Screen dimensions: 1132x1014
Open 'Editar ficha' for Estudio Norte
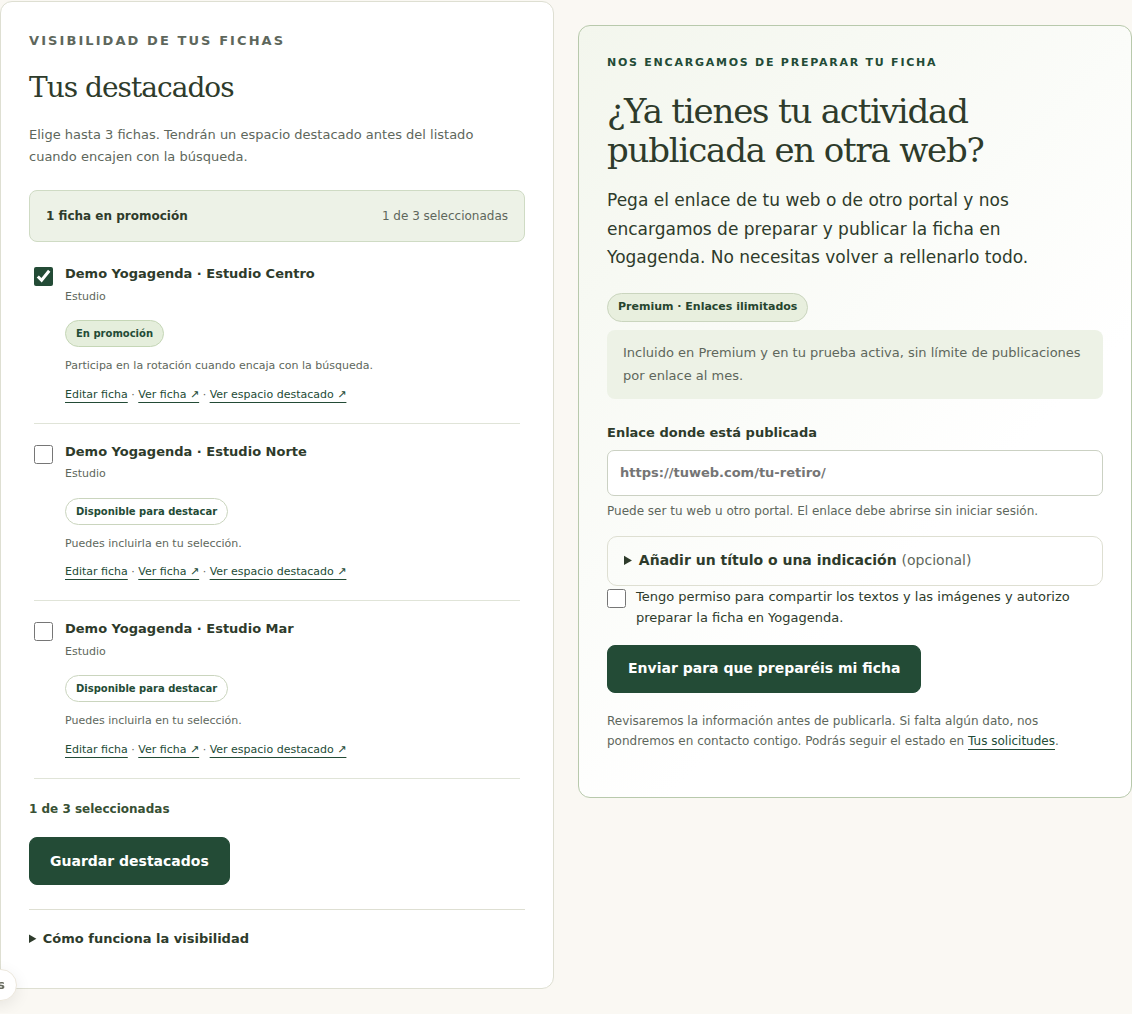96,571
